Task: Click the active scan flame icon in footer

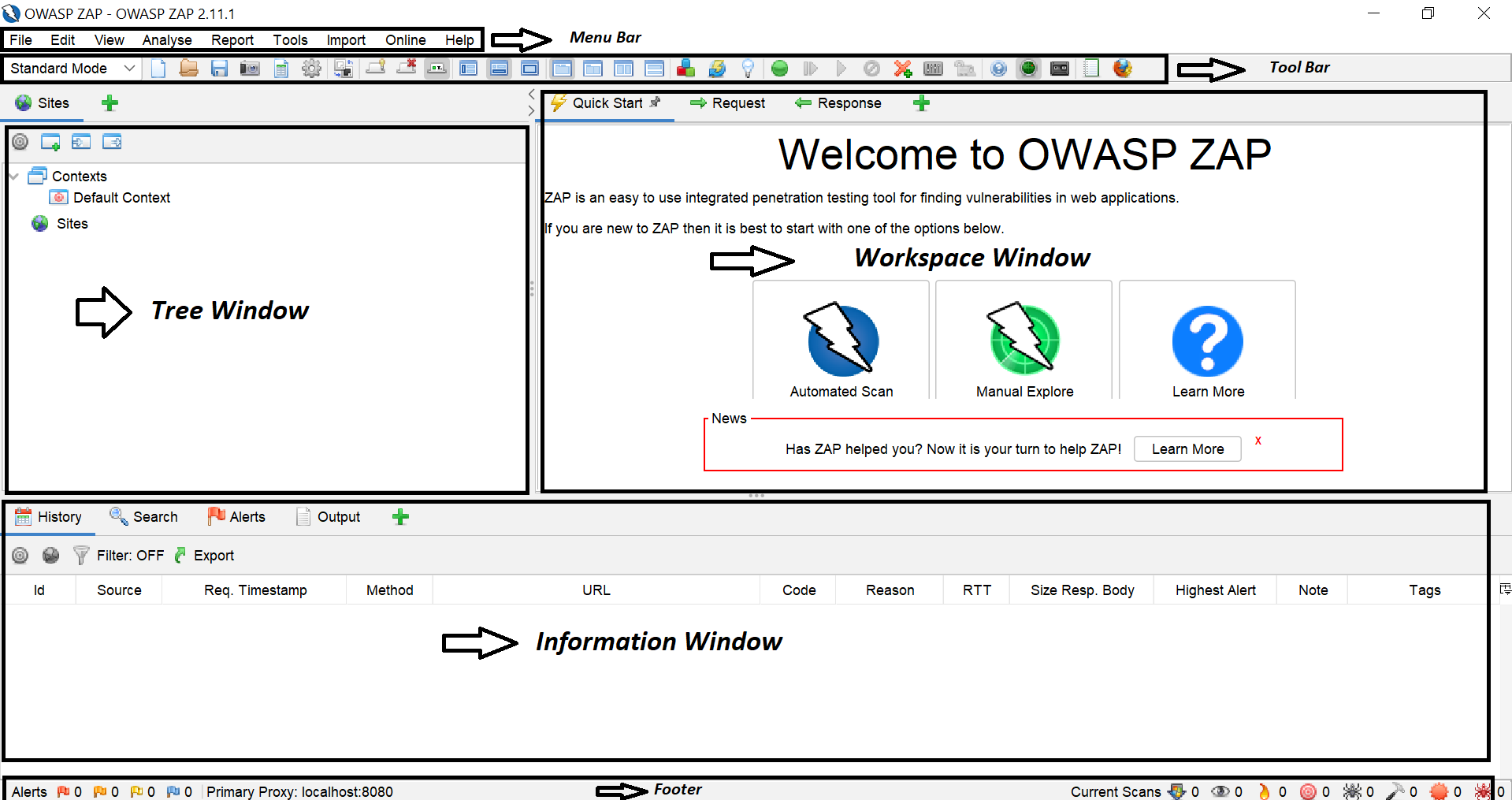Action: click(x=1265, y=791)
